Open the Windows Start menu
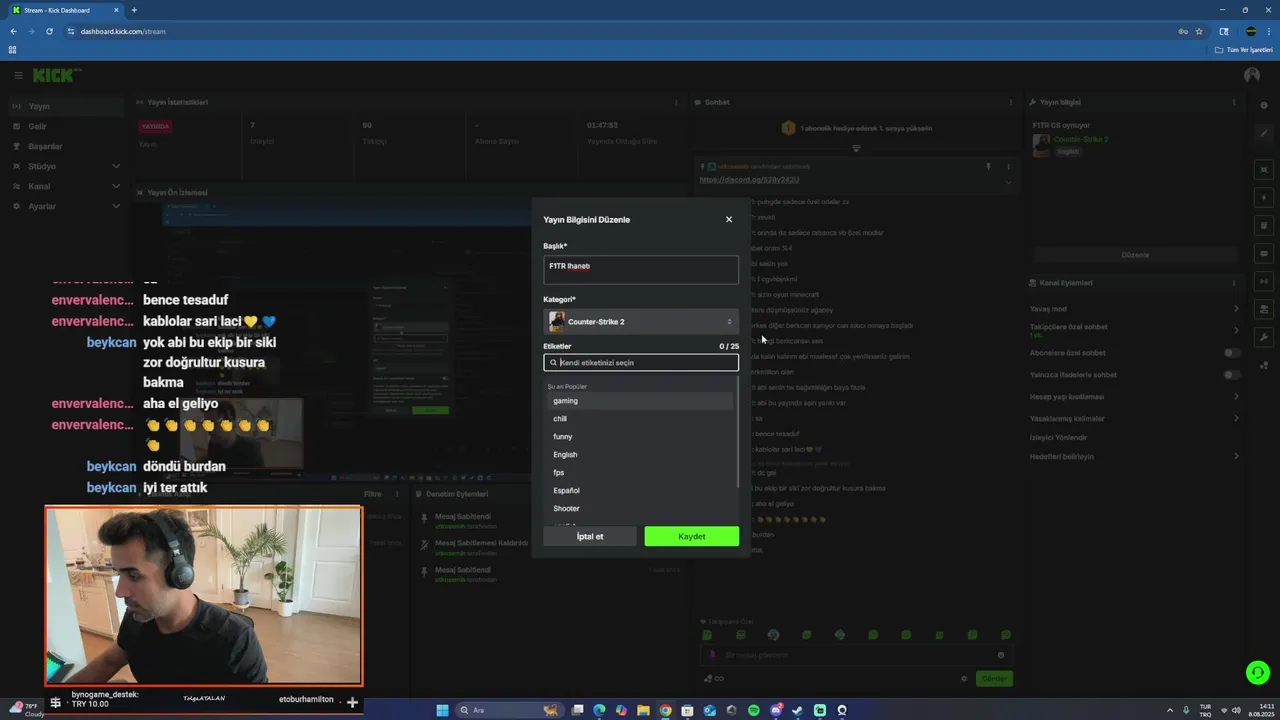Screen dimensions: 1280x720 coord(443,710)
